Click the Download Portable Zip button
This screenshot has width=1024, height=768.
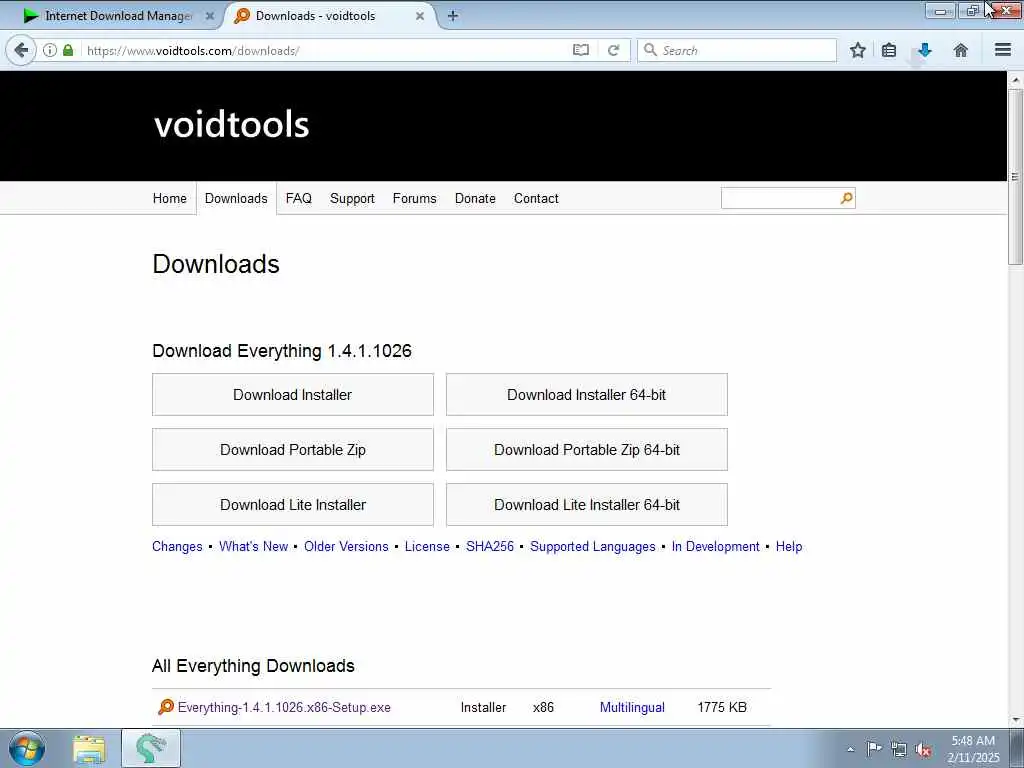click(x=293, y=449)
